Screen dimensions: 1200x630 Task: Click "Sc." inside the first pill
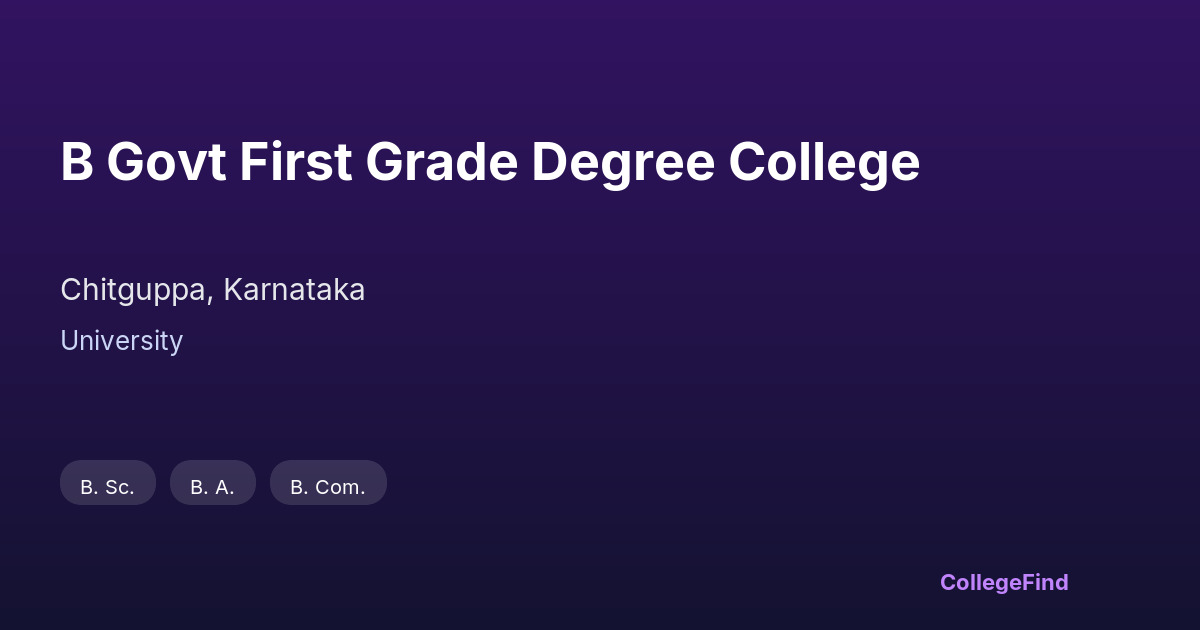(x=120, y=487)
